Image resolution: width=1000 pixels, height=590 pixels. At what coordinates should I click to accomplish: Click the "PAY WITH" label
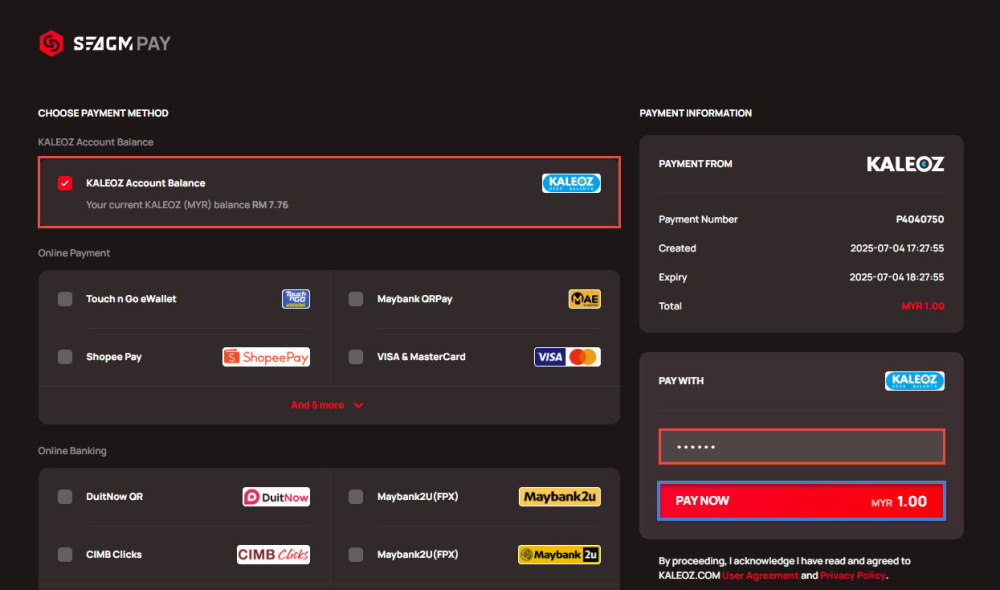tap(681, 381)
